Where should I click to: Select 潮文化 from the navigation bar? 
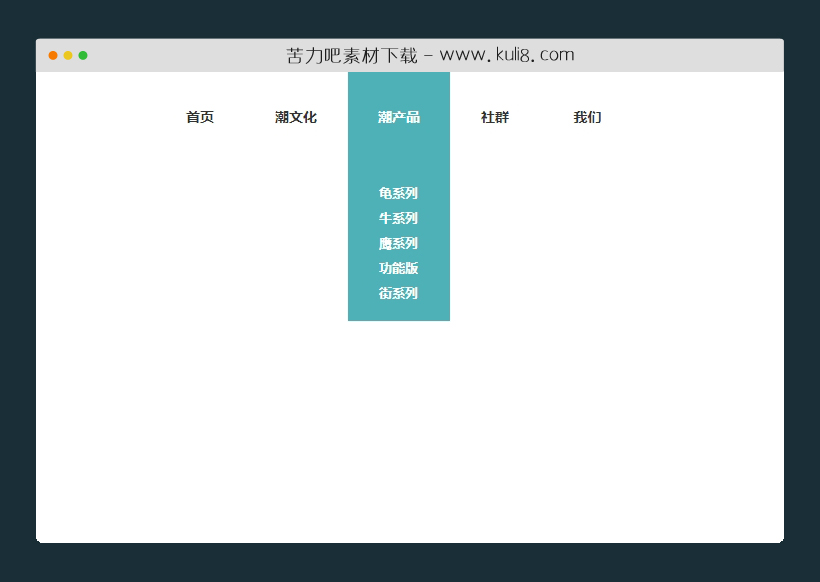(x=296, y=117)
